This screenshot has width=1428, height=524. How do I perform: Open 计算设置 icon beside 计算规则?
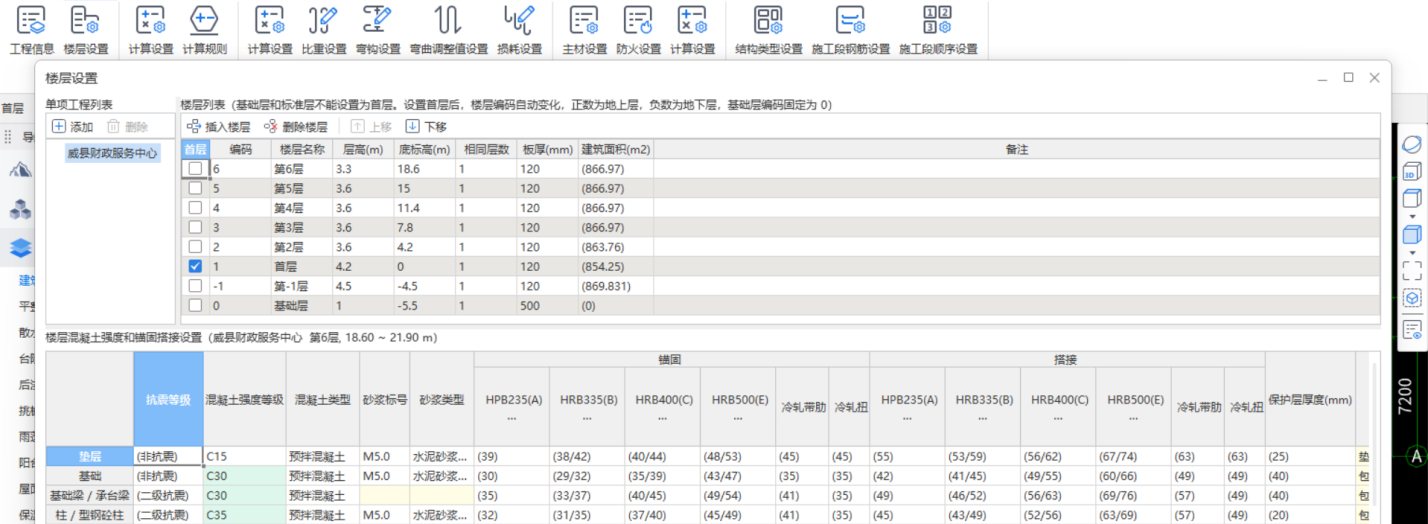150,19
